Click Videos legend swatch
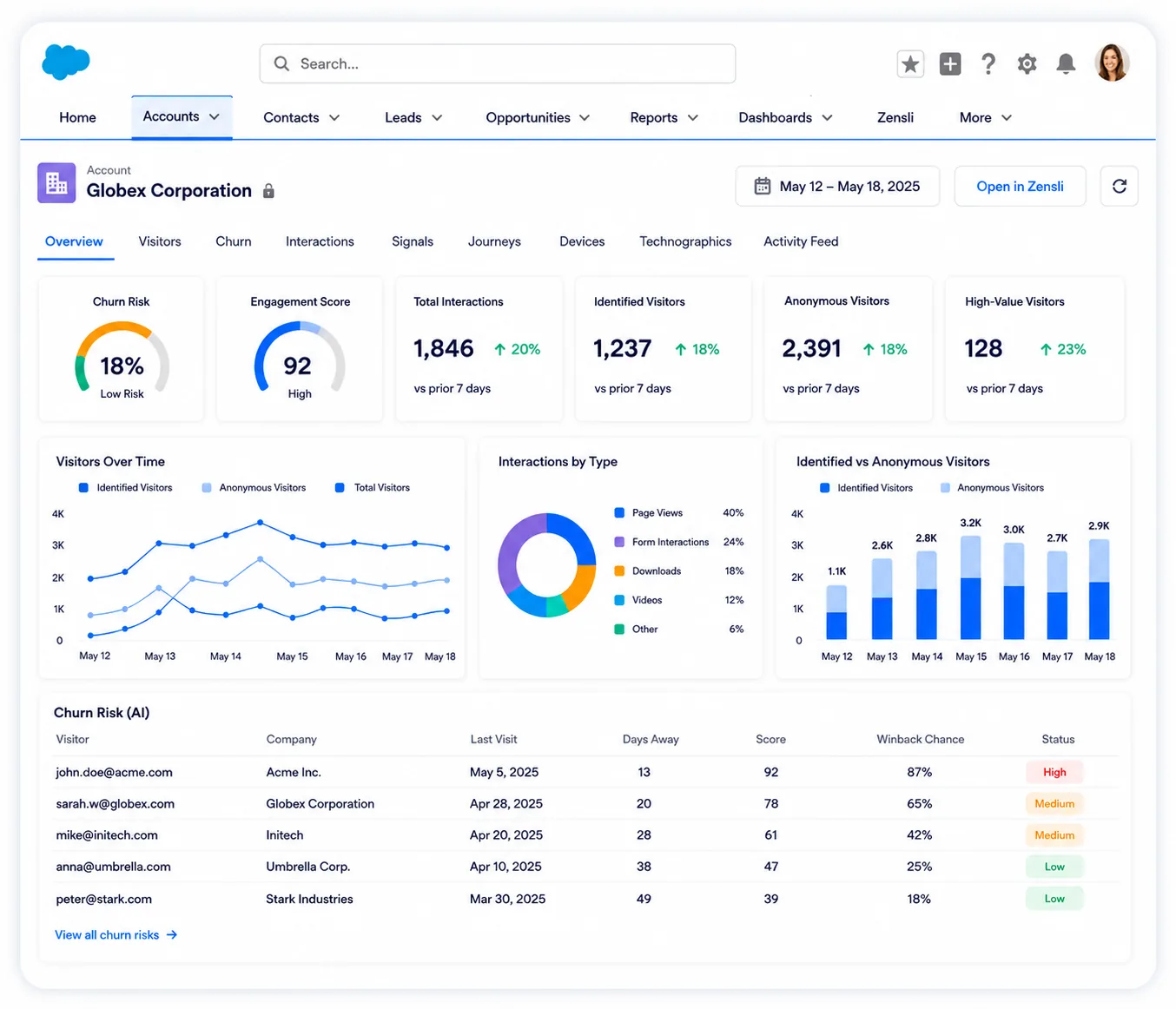 point(619,600)
